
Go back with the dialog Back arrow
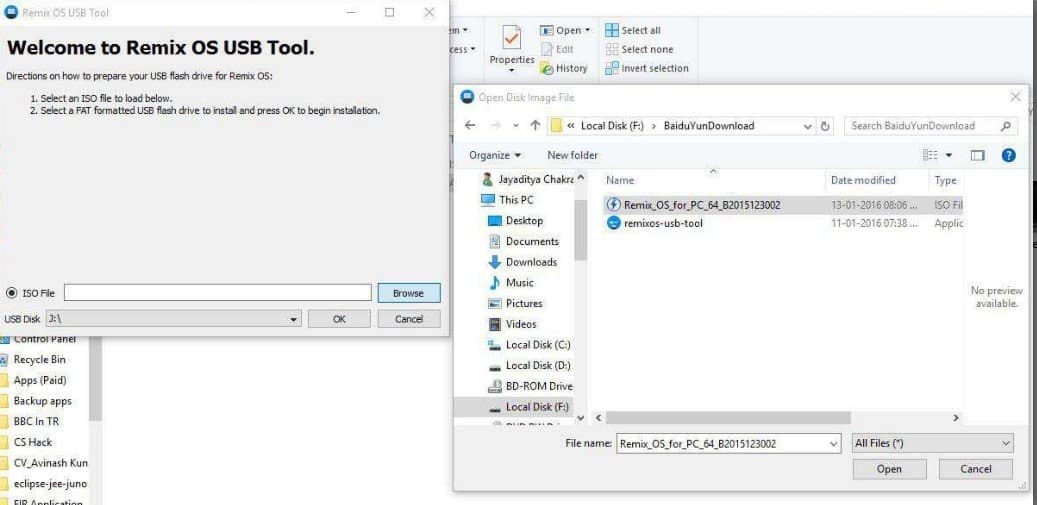tap(470, 126)
